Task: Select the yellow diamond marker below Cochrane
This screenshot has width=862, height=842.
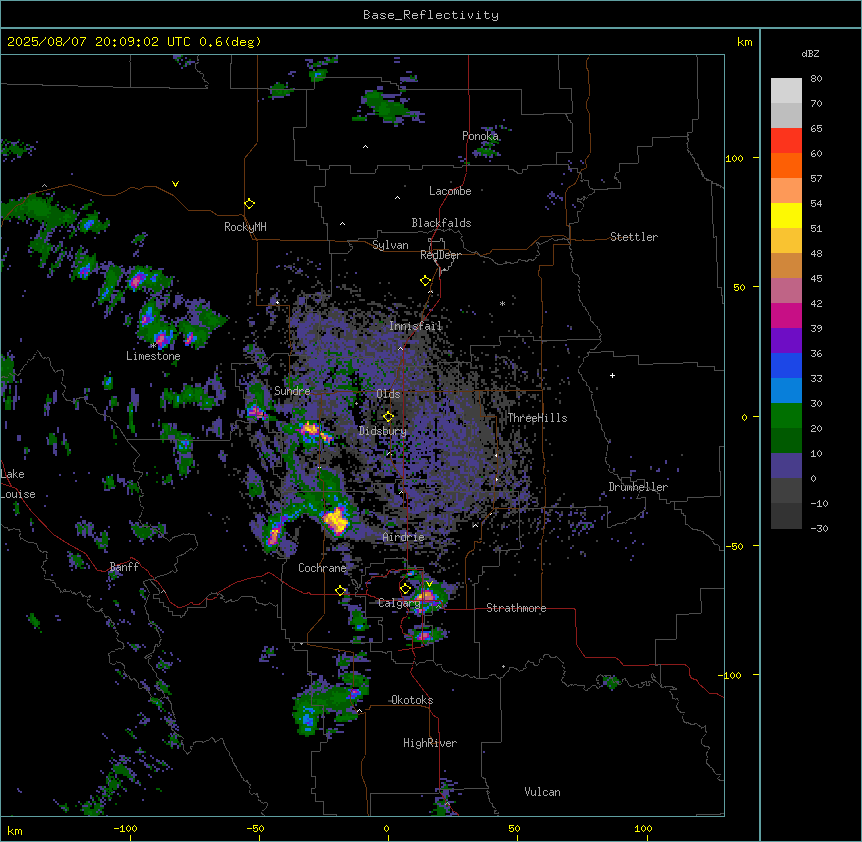Action: [x=340, y=591]
